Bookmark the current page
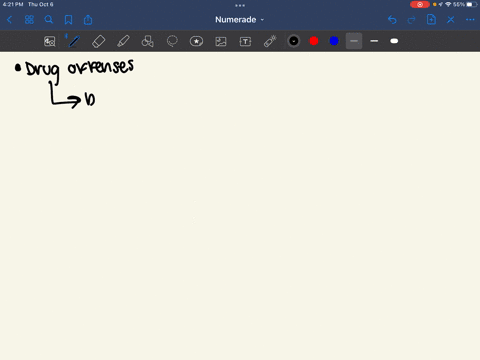 [68, 20]
